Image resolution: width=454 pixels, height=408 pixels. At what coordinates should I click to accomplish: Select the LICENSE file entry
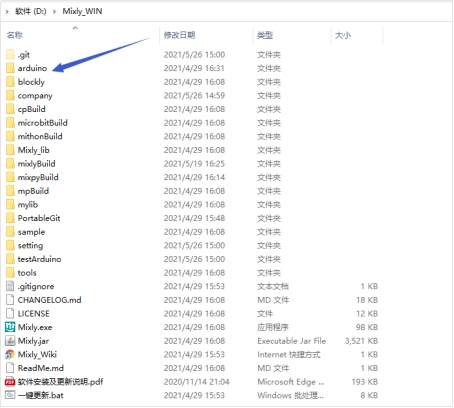(x=192, y=314)
